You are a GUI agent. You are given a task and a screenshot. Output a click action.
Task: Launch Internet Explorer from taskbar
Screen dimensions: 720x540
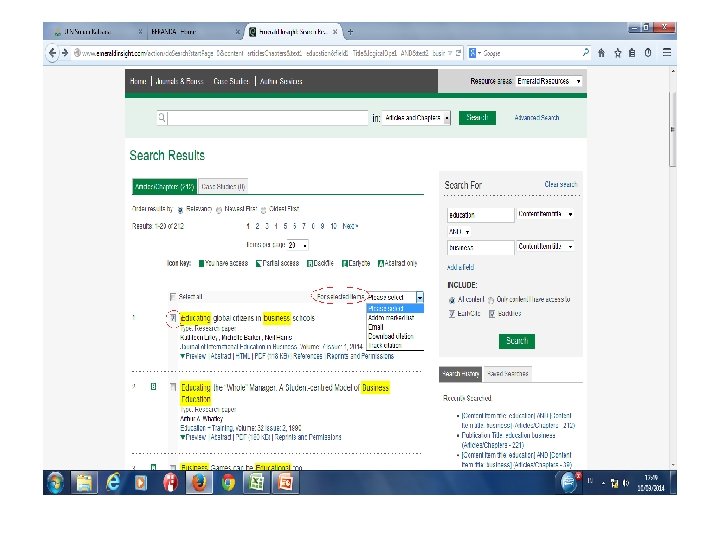coord(112,483)
